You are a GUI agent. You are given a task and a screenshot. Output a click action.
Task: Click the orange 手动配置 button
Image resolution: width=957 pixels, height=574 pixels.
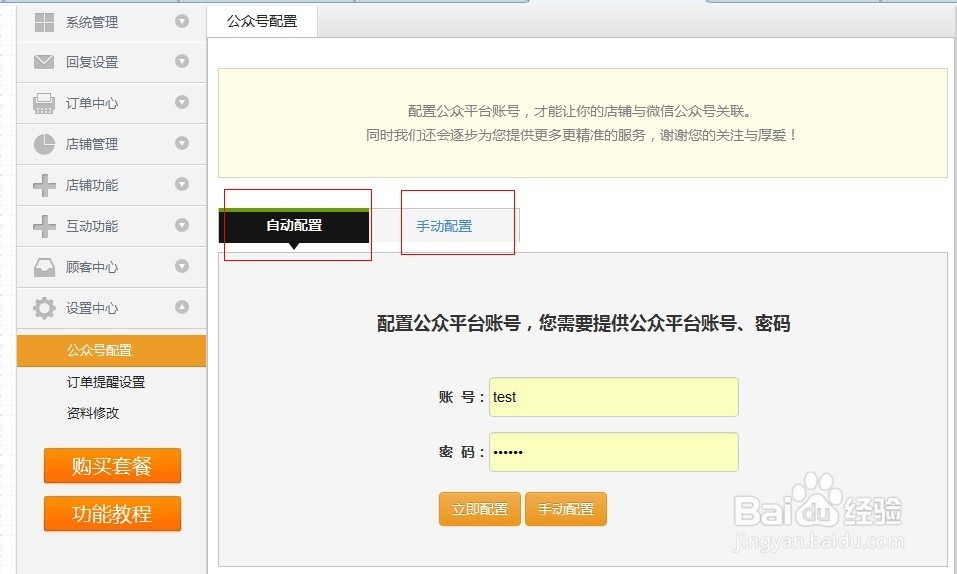(x=566, y=509)
